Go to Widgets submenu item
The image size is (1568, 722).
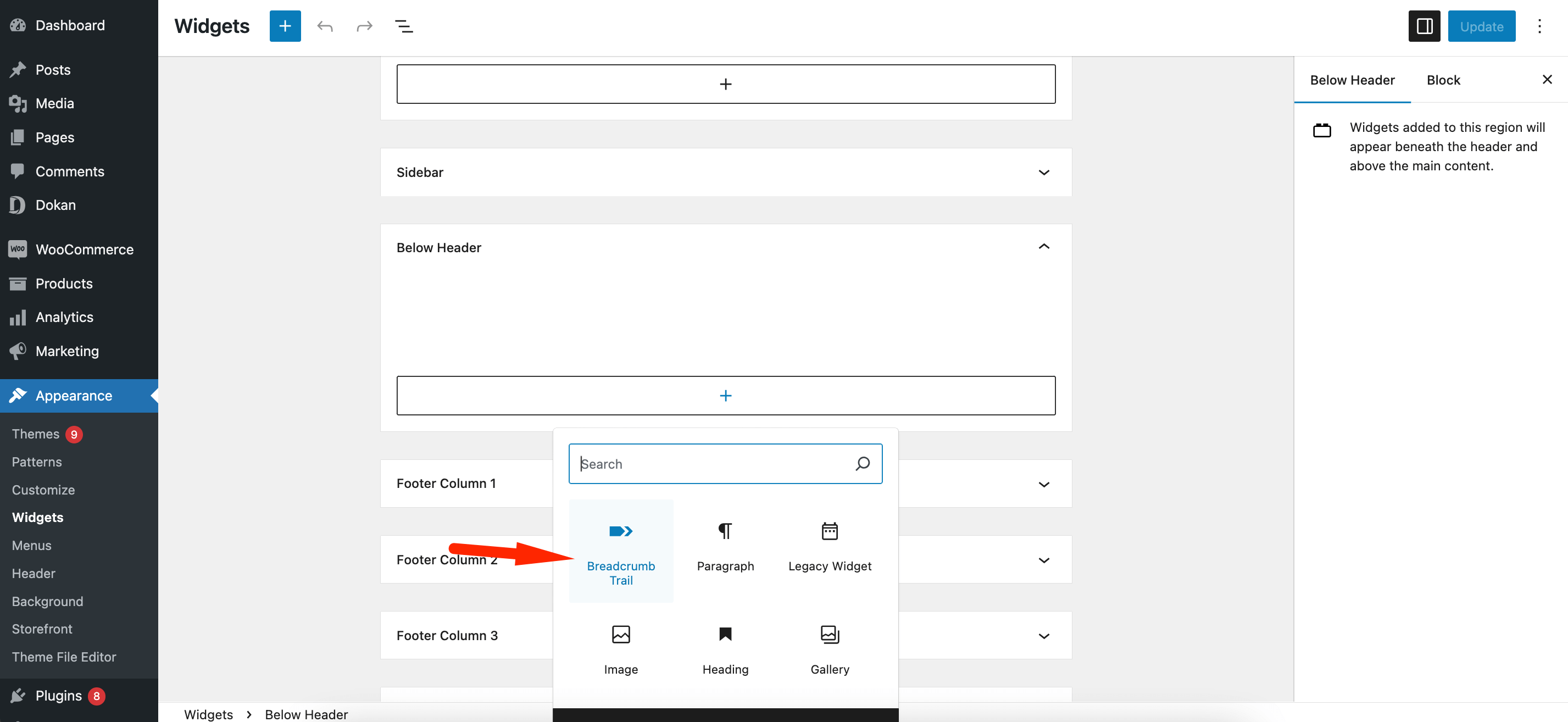coord(38,518)
